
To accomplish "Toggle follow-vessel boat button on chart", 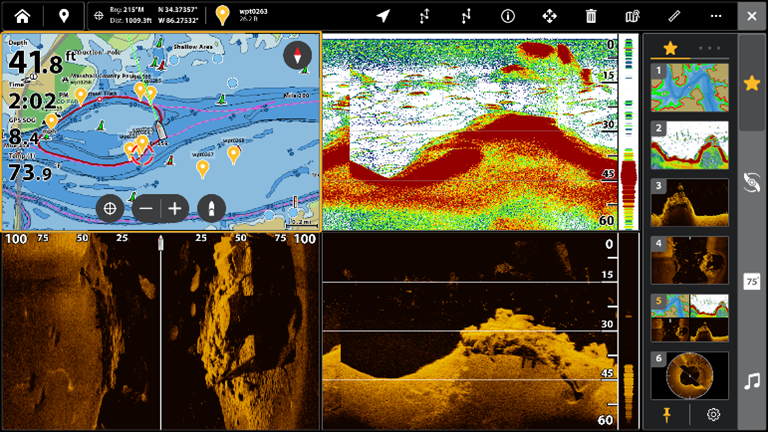I will click(x=211, y=208).
